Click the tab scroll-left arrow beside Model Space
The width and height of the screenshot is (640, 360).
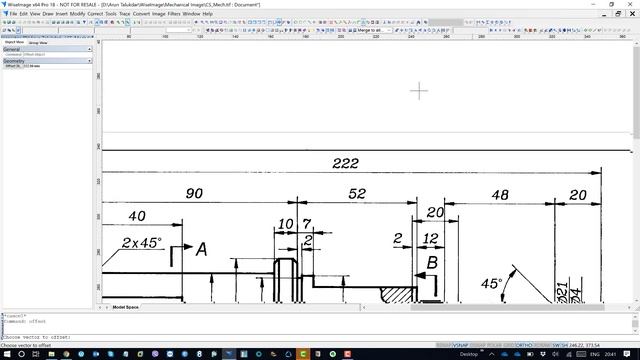pyautogui.click(x=100, y=307)
